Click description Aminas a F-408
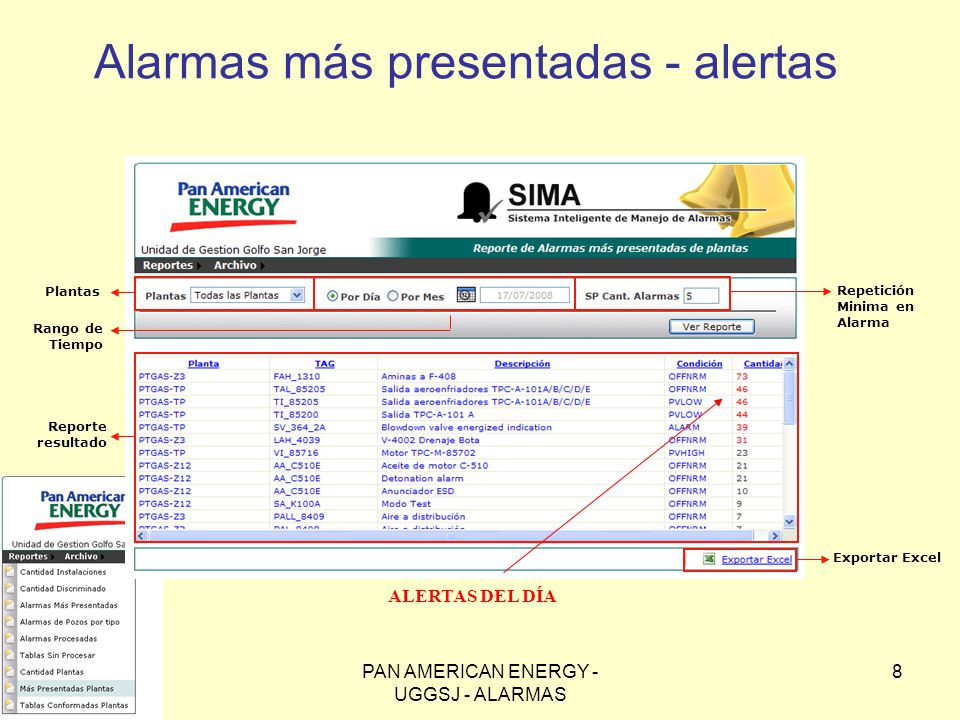 (x=419, y=377)
